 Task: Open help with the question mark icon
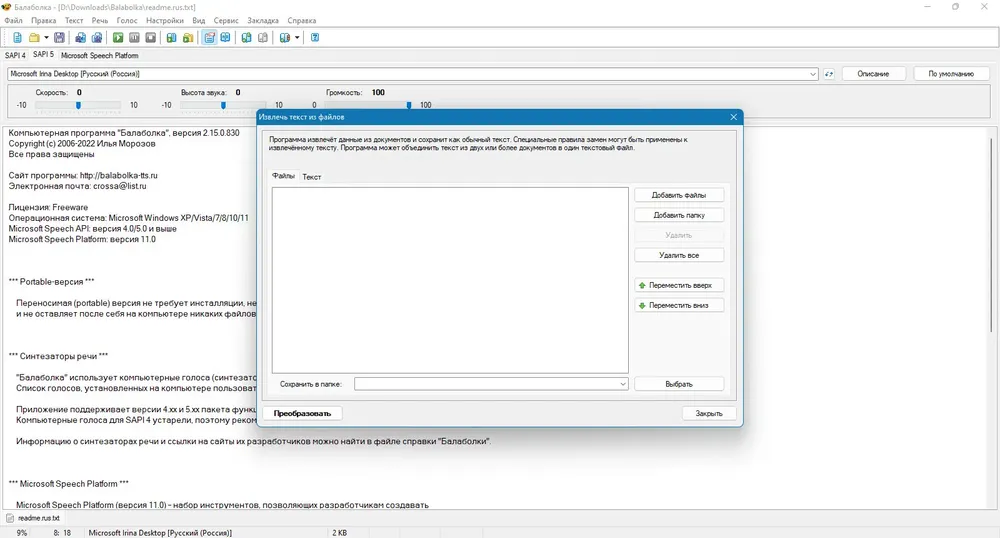tap(315, 38)
